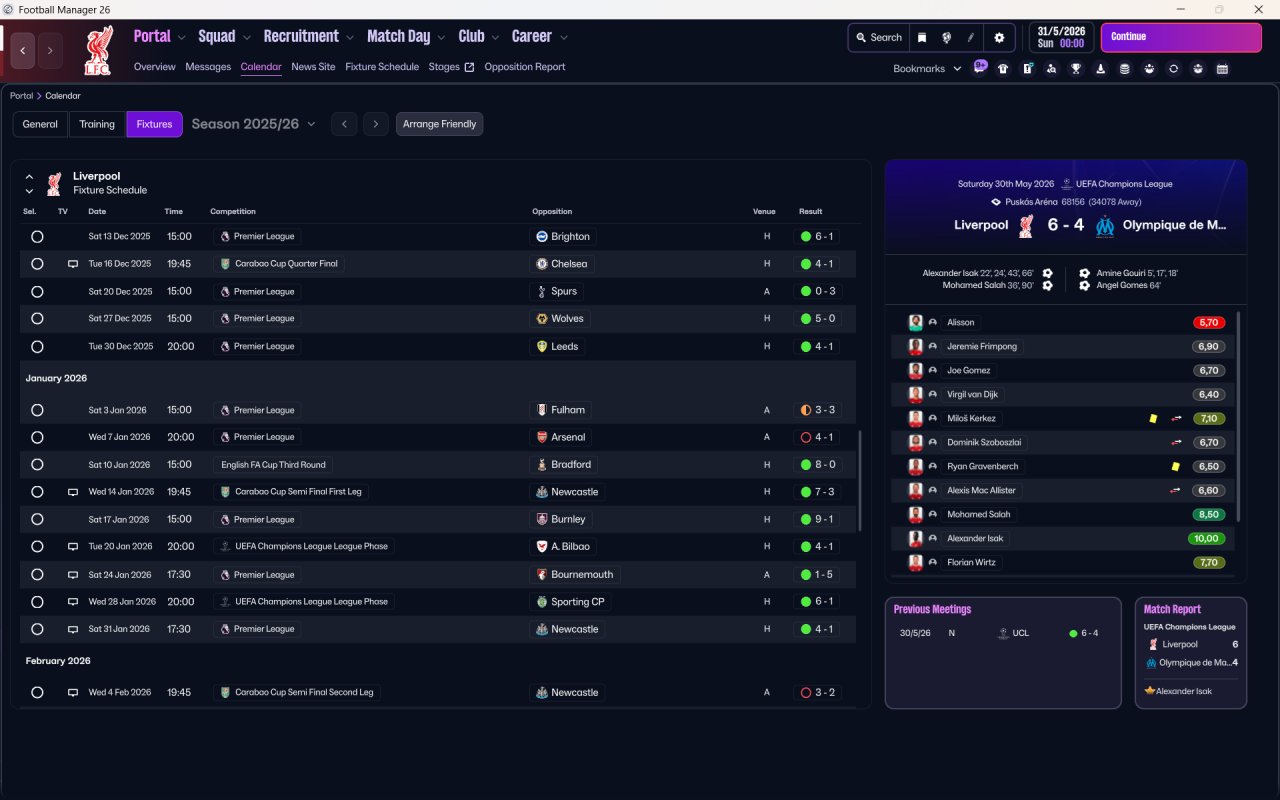Click the Arrange Friendly button
1280x800 pixels.
(440, 124)
